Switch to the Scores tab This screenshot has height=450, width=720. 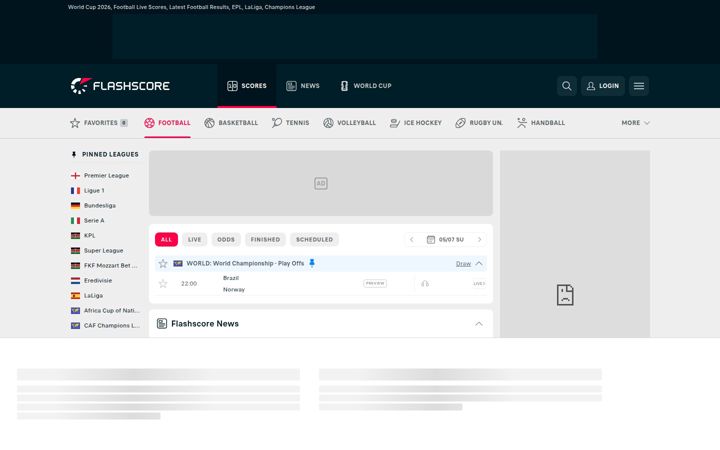pos(247,86)
